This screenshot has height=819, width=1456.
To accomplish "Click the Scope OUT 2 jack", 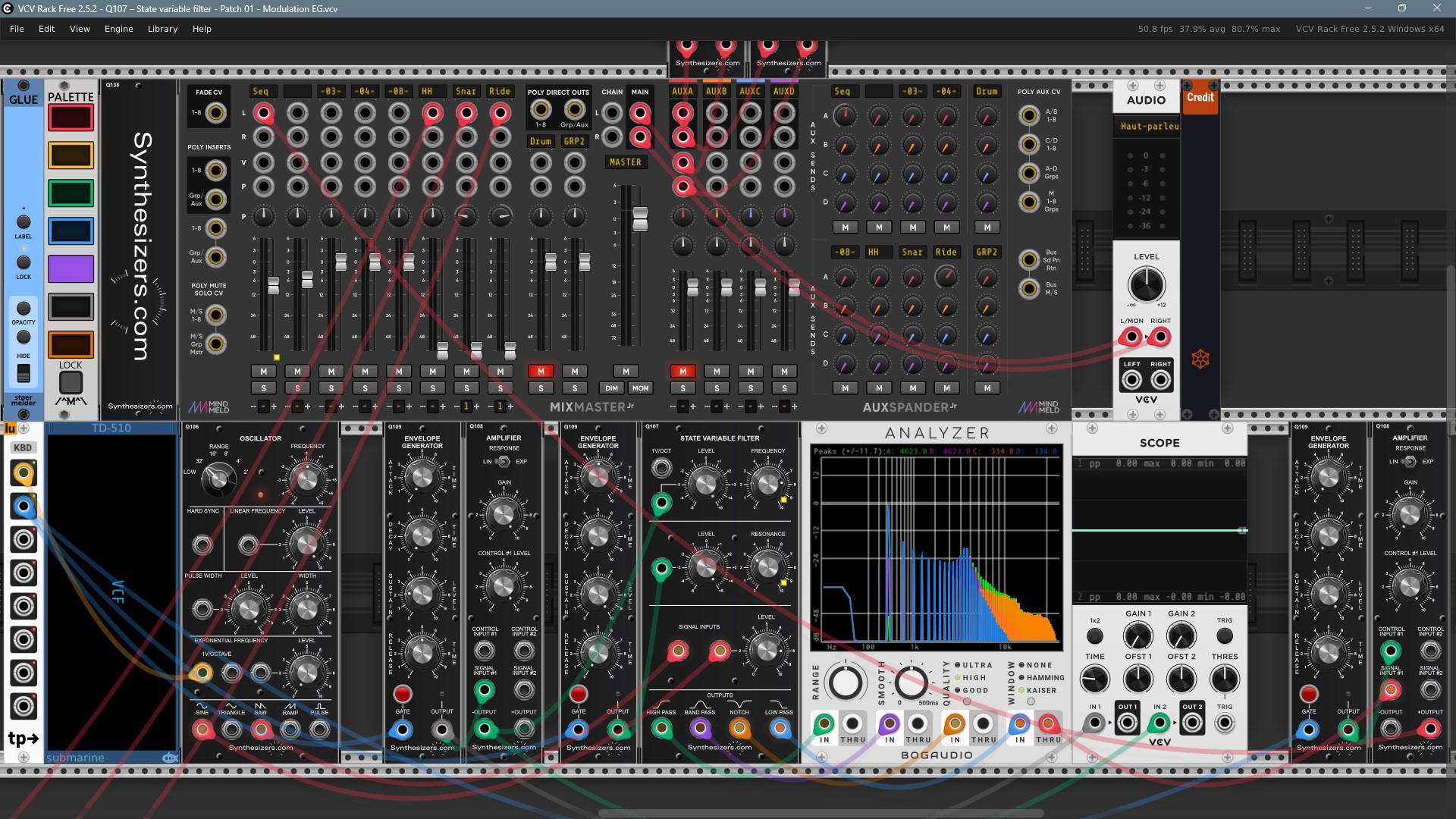I will 1191,723.
